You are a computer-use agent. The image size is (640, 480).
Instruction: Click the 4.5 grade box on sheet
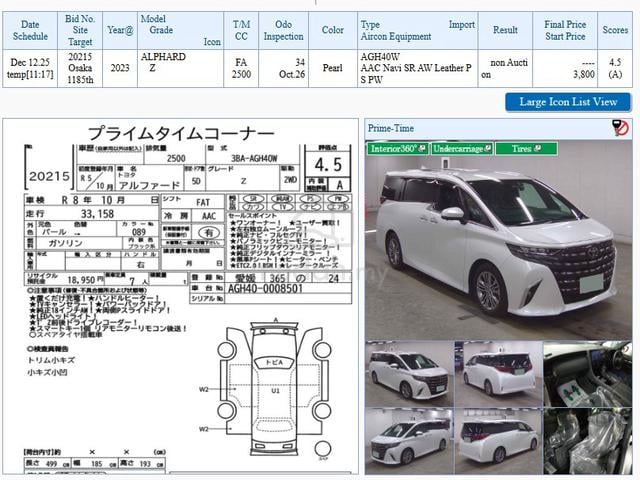tap(328, 164)
